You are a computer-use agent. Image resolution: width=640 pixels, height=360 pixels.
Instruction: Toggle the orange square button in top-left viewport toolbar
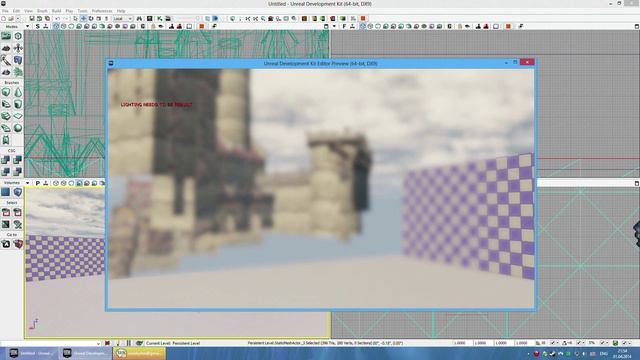(202, 27)
